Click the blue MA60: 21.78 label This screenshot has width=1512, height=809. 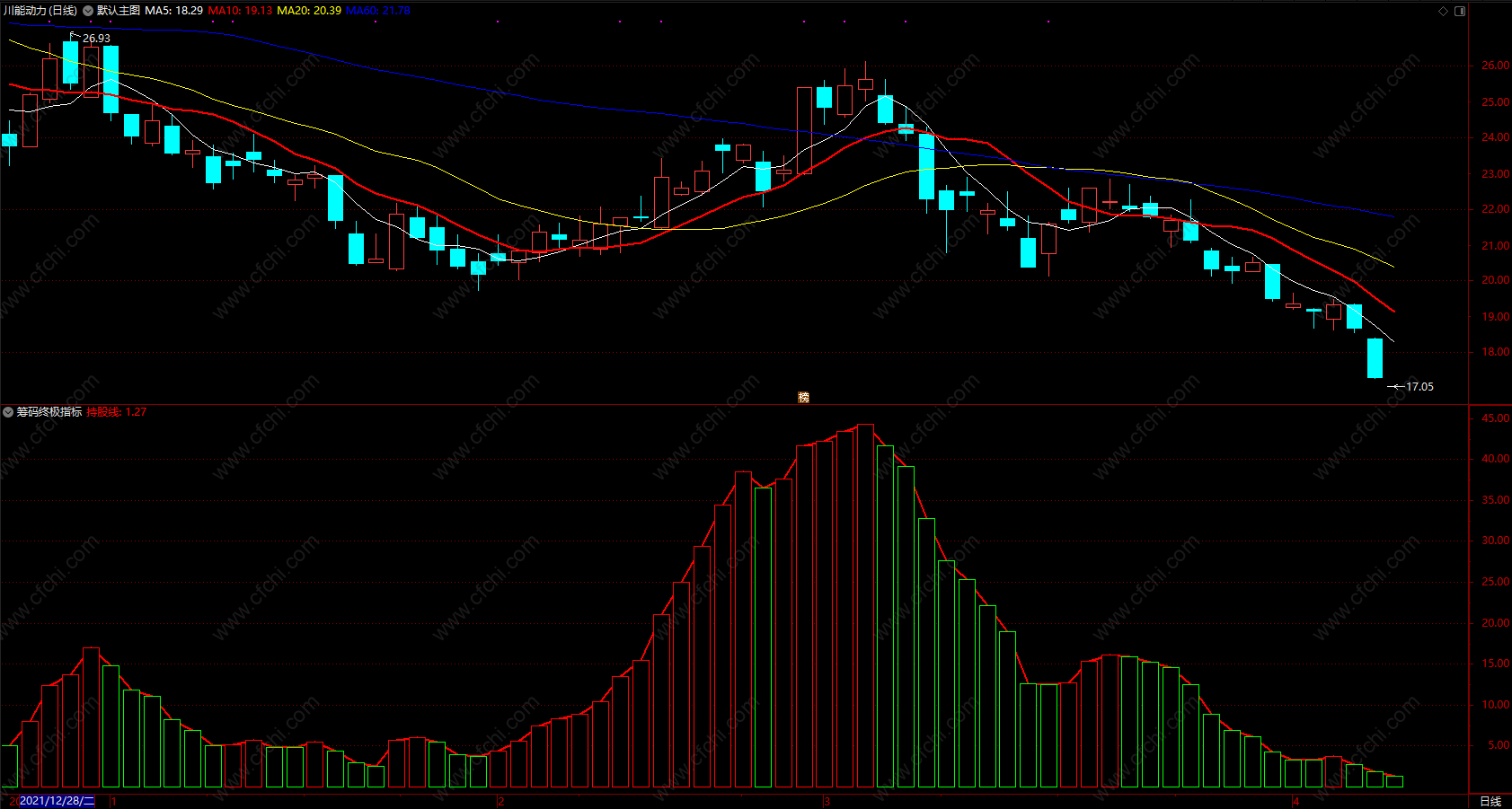tap(377, 11)
